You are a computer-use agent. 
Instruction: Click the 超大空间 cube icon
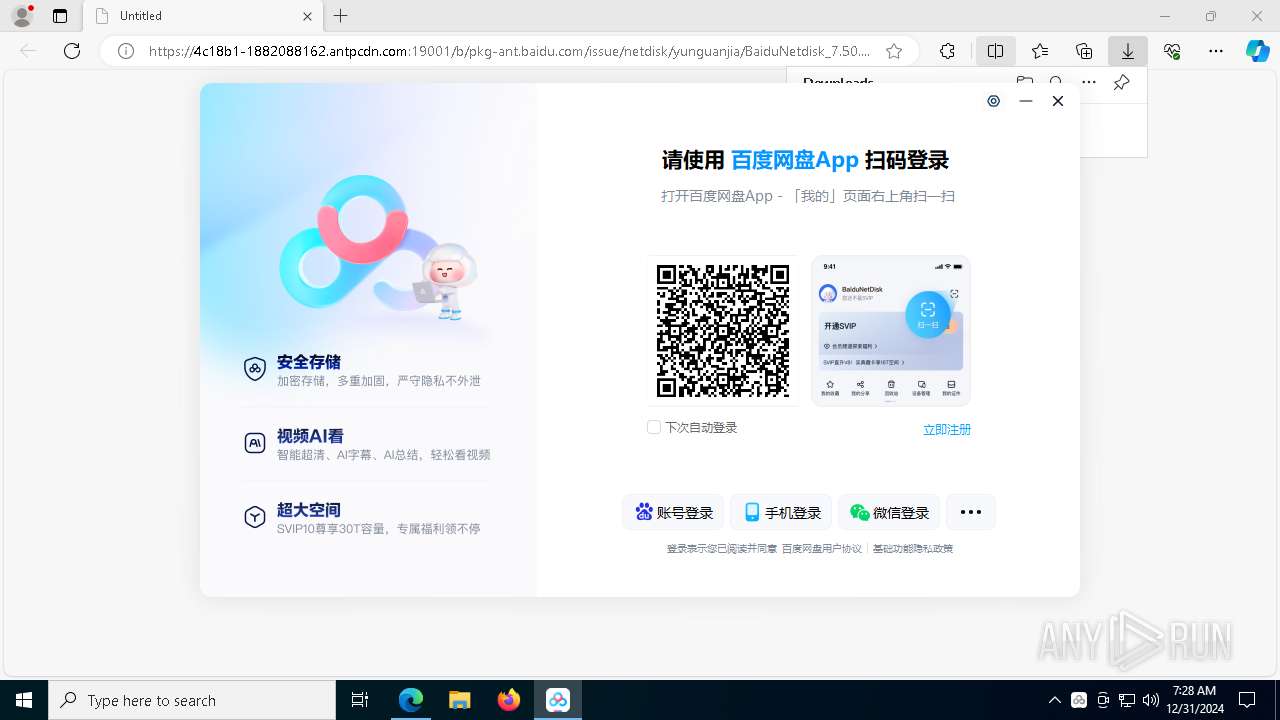pyautogui.click(x=255, y=516)
